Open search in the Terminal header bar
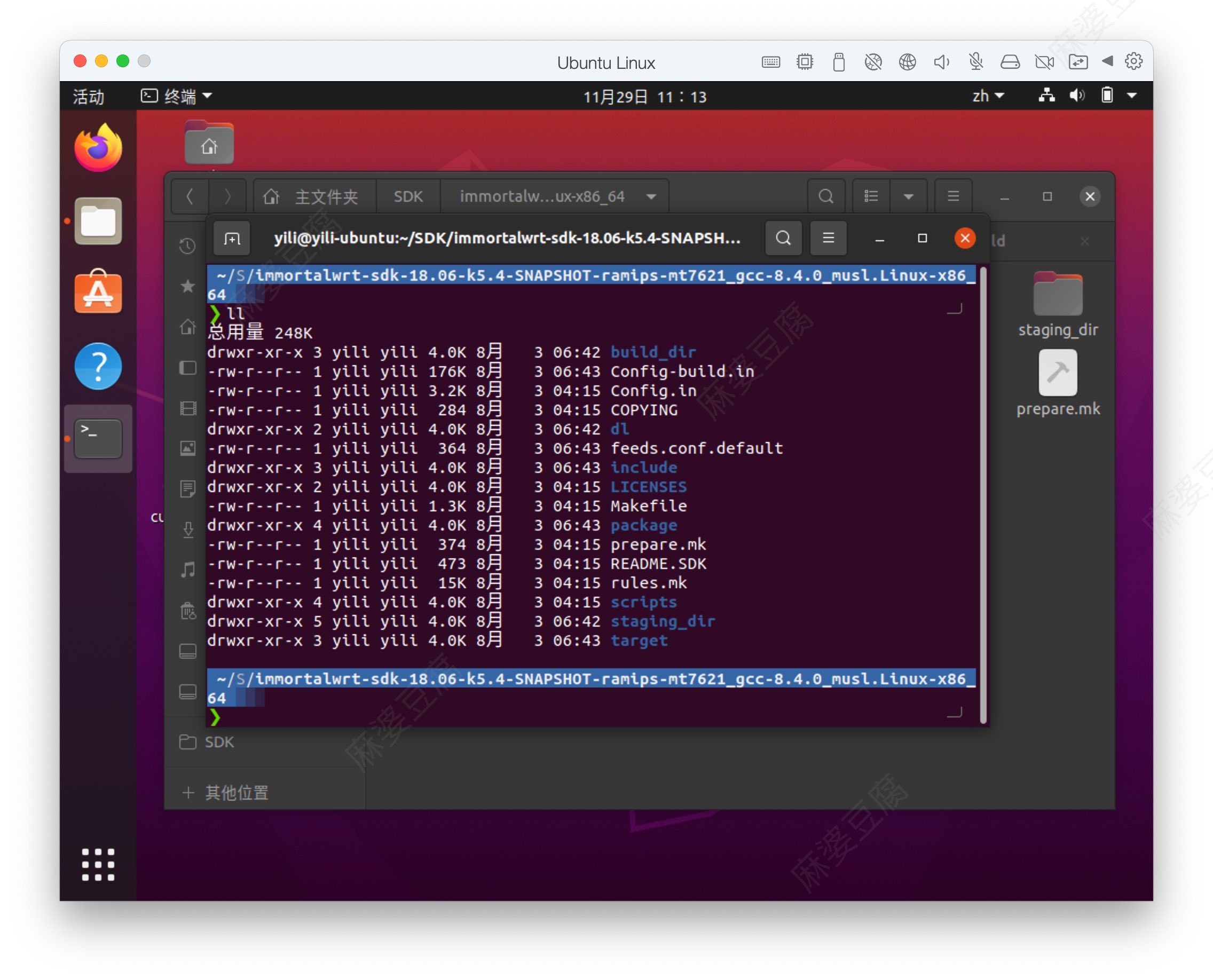 (x=783, y=238)
